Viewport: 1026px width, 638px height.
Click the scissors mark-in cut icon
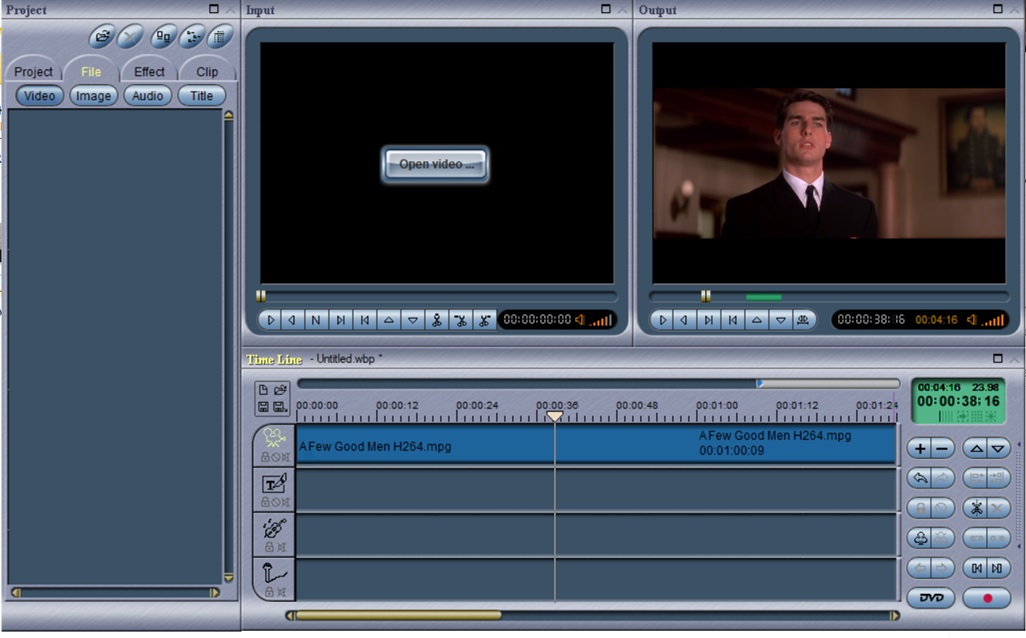(x=461, y=320)
